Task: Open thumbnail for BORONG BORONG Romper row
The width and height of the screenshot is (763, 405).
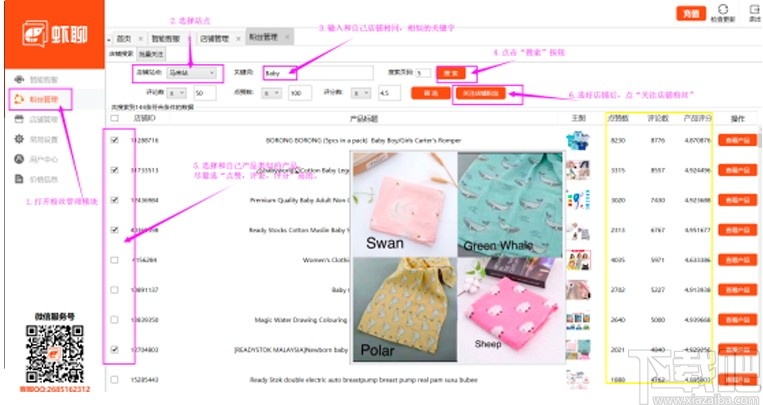Action: click(x=578, y=140)
